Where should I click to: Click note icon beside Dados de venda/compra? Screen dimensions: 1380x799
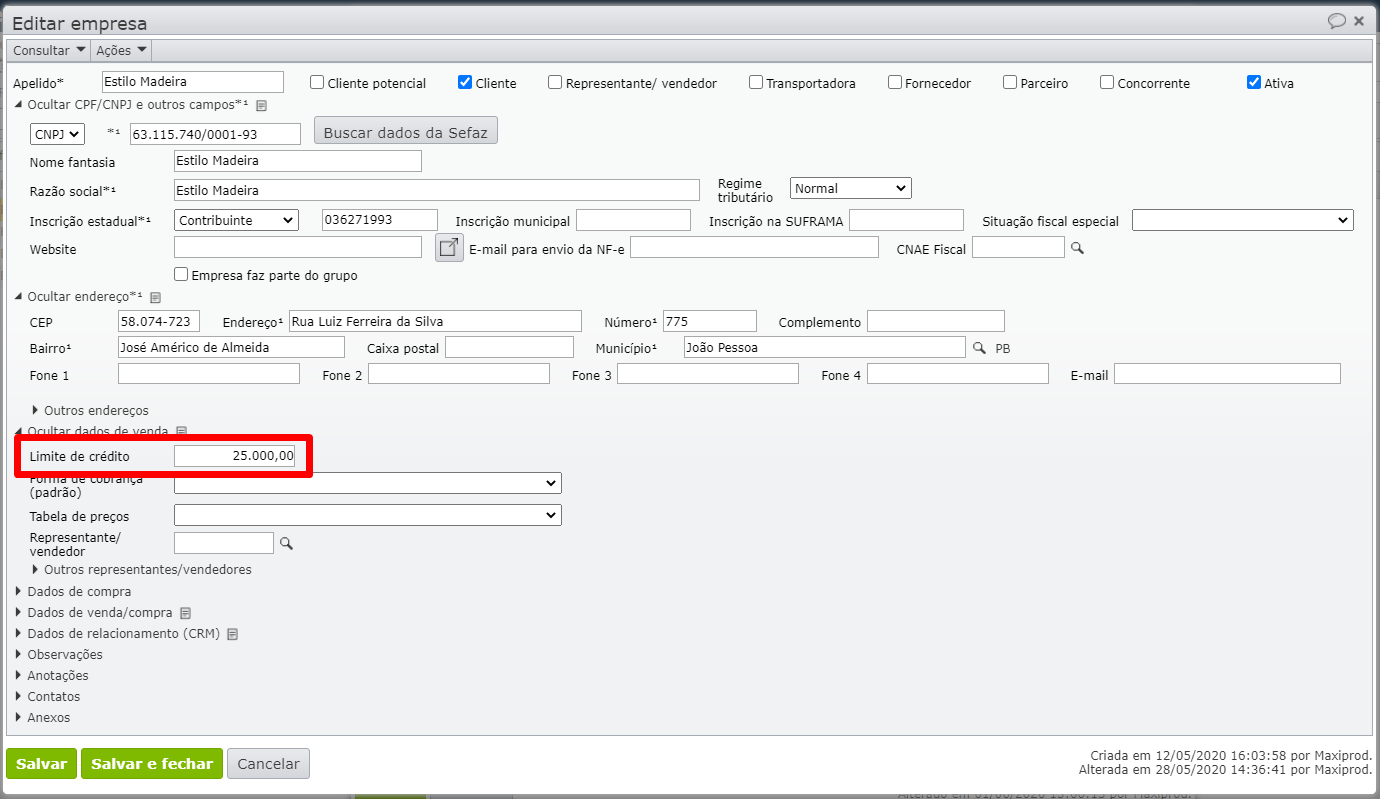click(x=185, y=613)
